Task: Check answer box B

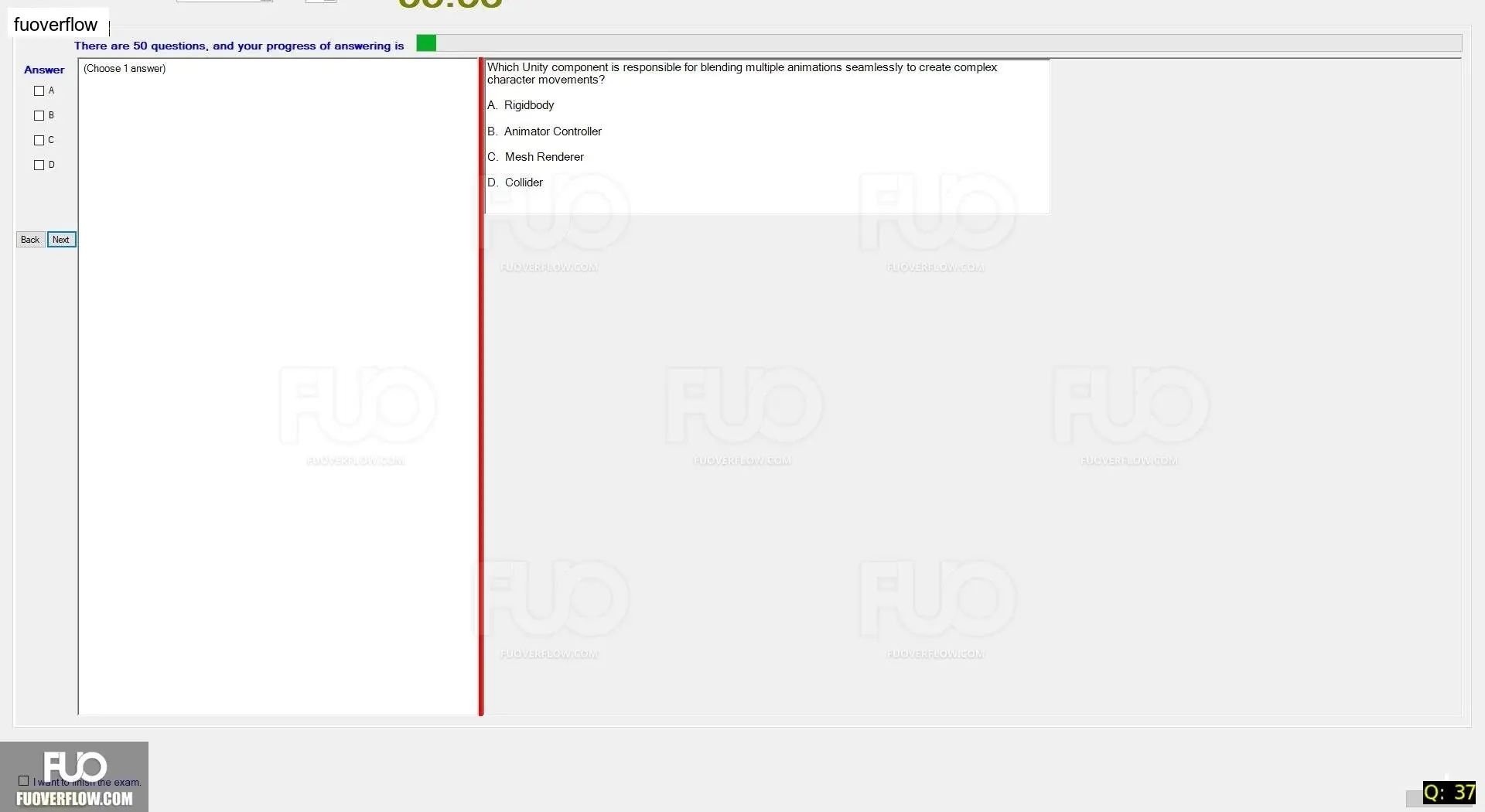Action: point(39,116)
